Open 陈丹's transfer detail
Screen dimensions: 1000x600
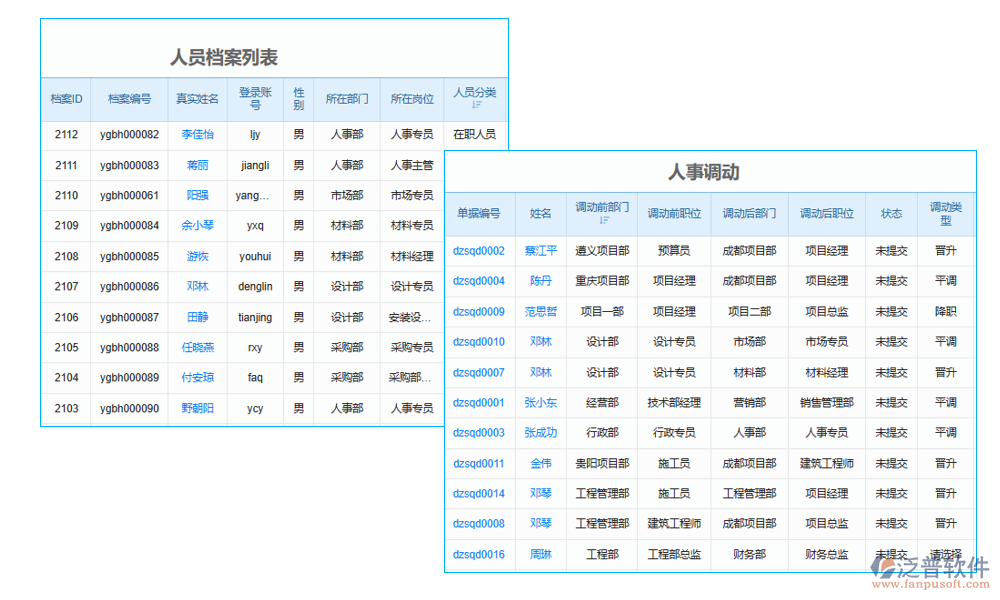[x=540, y=281]
